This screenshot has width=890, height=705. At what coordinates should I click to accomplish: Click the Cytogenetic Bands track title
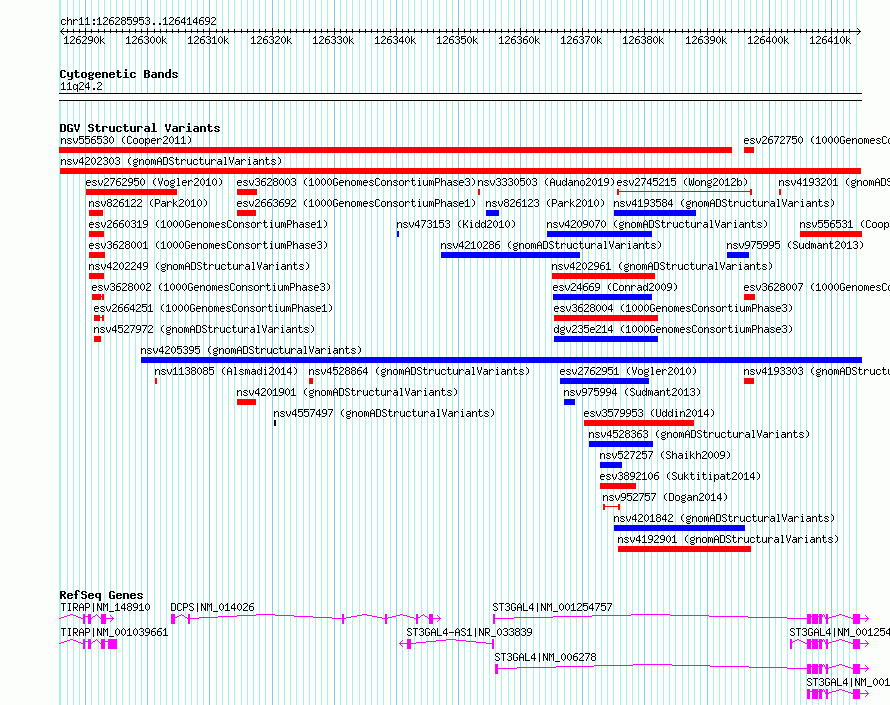119,74
